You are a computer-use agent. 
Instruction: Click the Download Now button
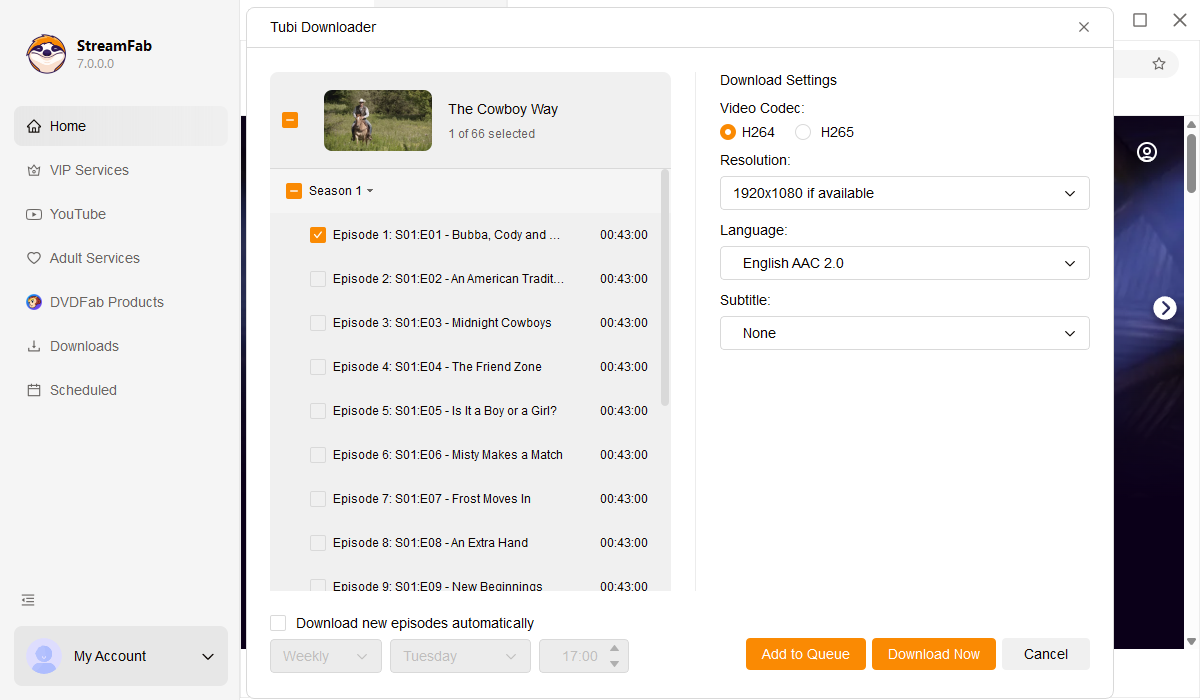[933, 654]
